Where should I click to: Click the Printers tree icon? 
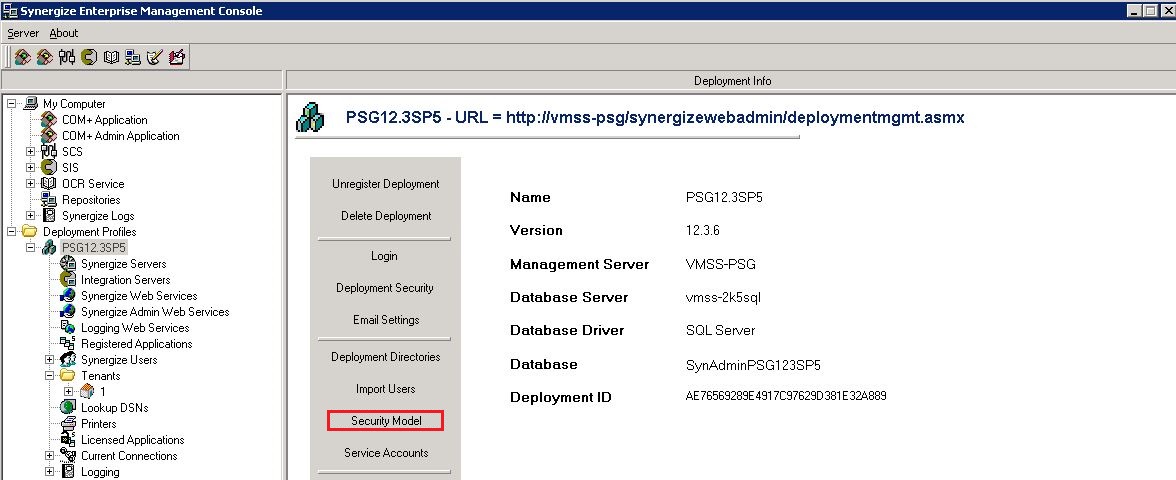[x=68, y=423]
